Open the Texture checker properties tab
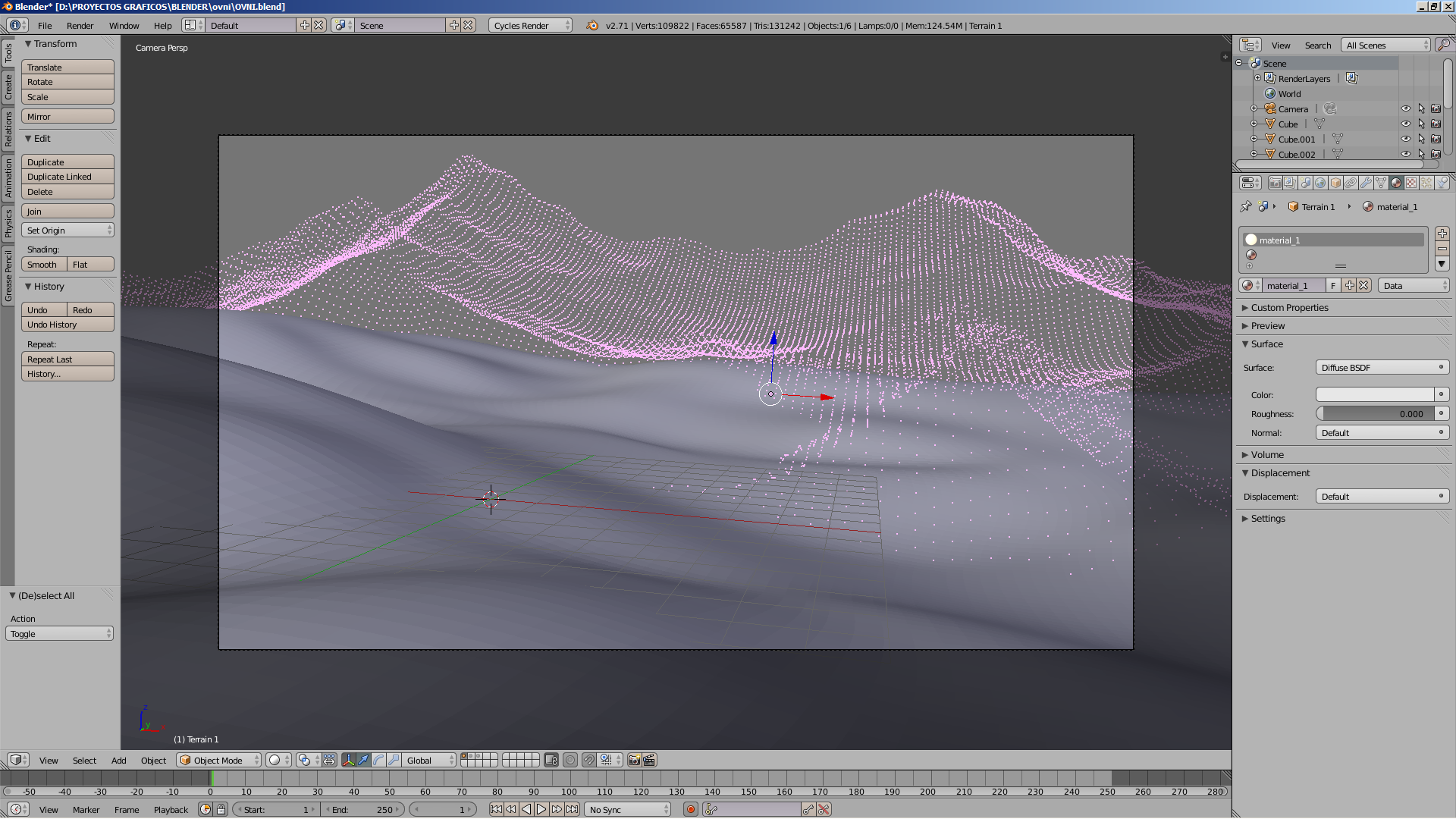1456x819 pixels. pos(1411,183)
